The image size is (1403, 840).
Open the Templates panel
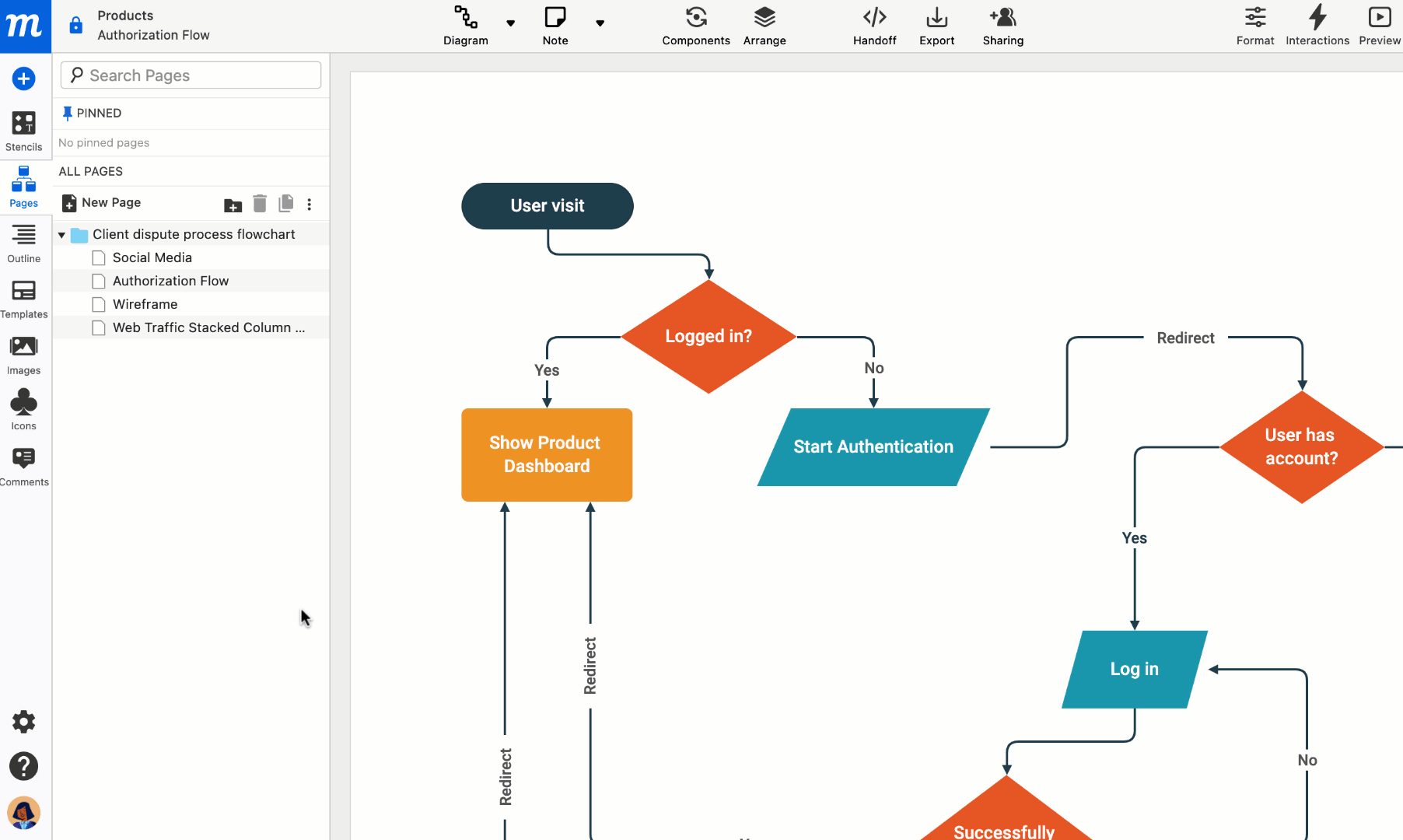point(23,299)
